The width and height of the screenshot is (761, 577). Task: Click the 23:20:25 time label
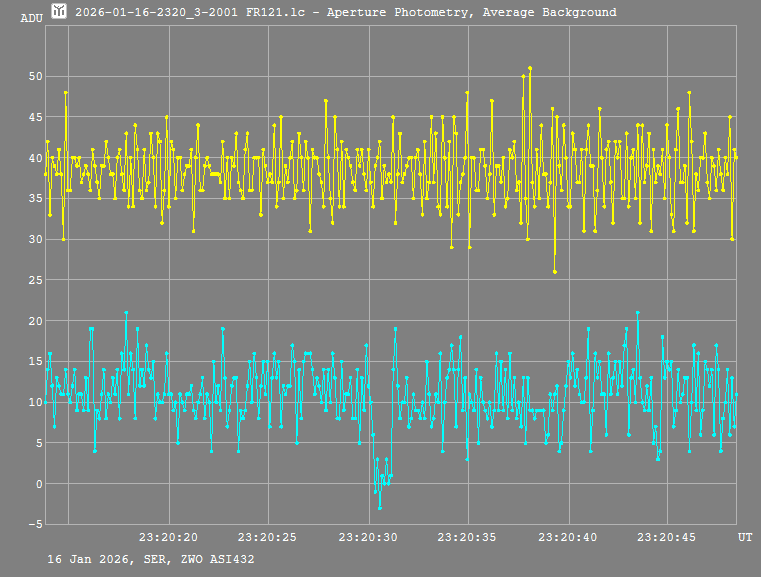pos(268,538)
